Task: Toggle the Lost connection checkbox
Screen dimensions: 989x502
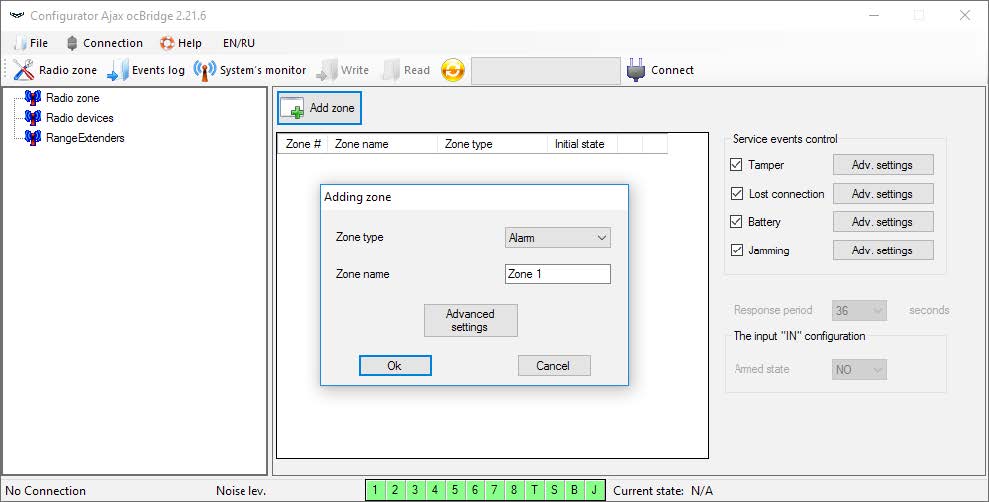Action: 736,194
